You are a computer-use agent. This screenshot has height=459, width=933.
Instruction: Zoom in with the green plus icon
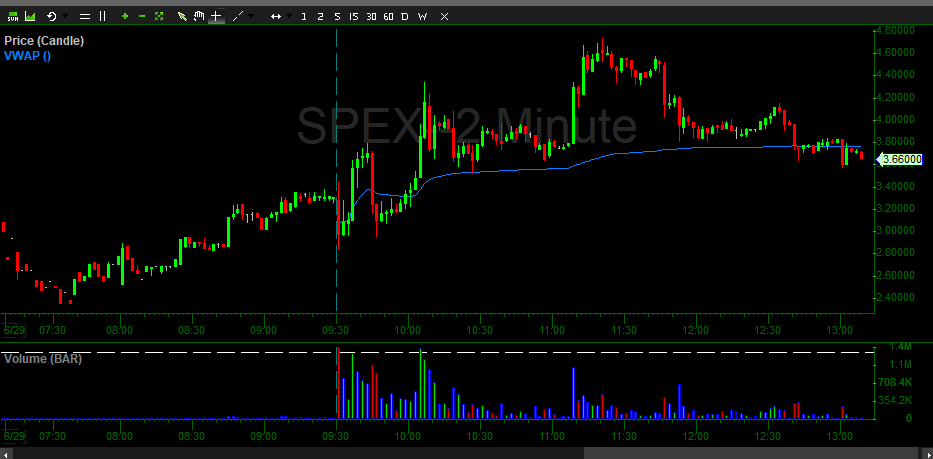(x=124, y=17)
